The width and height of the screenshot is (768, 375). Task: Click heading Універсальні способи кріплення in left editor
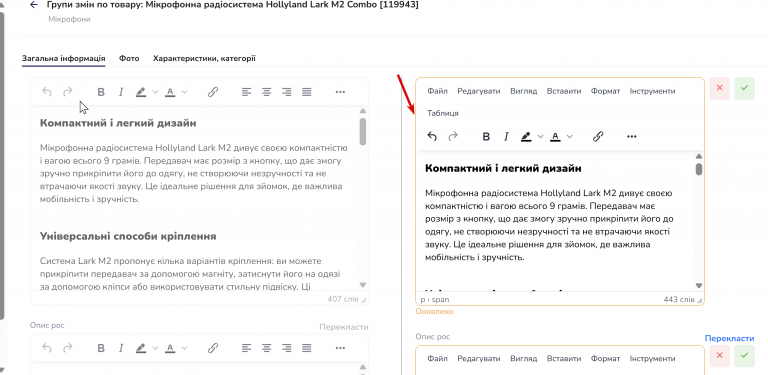click(128, 236)
